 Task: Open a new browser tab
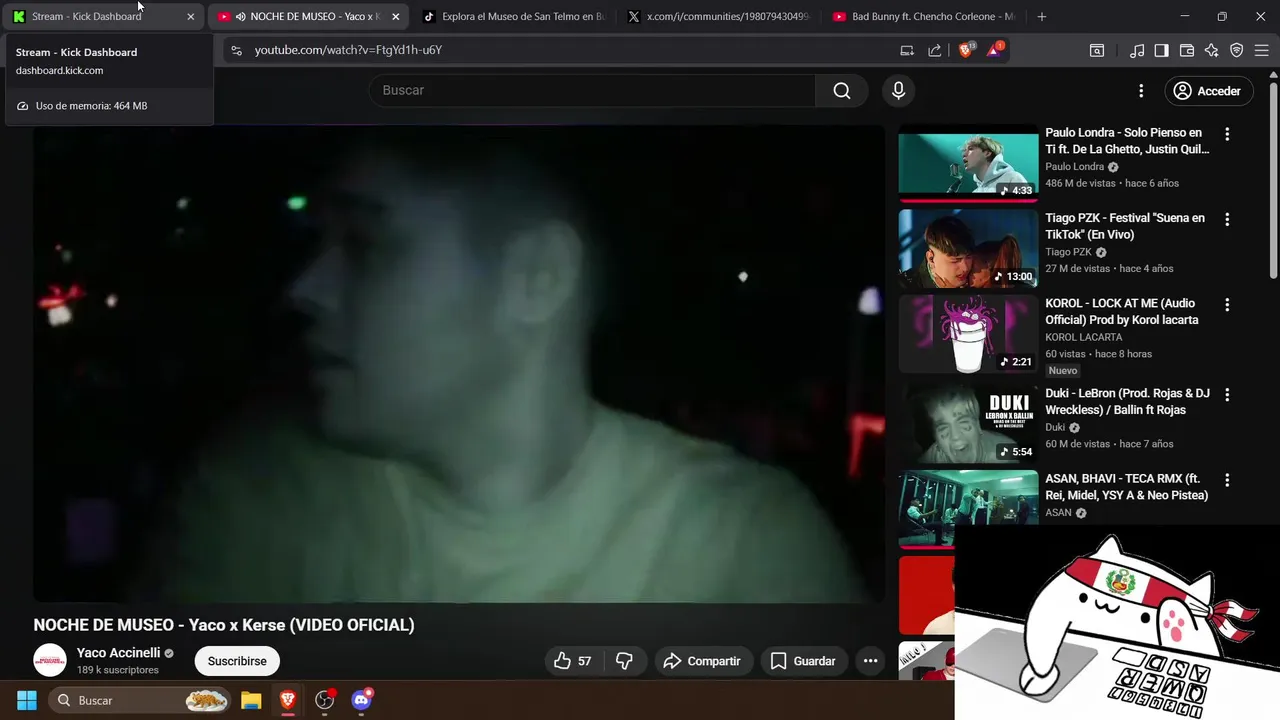[1042, 17]
